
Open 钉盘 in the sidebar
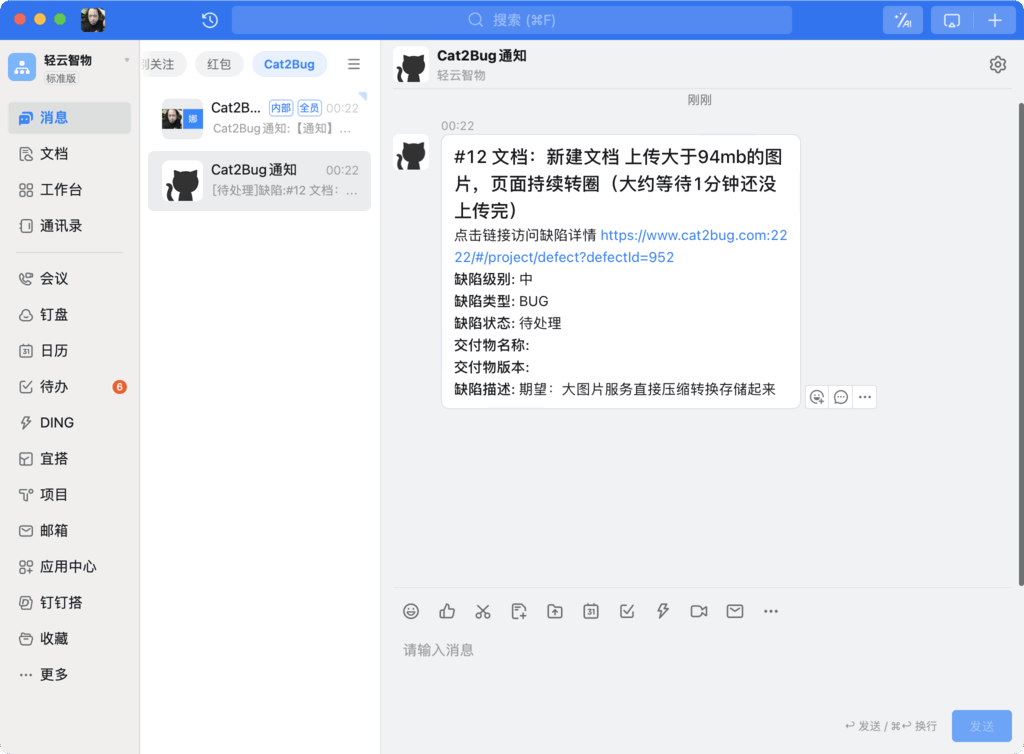point(69,315)
